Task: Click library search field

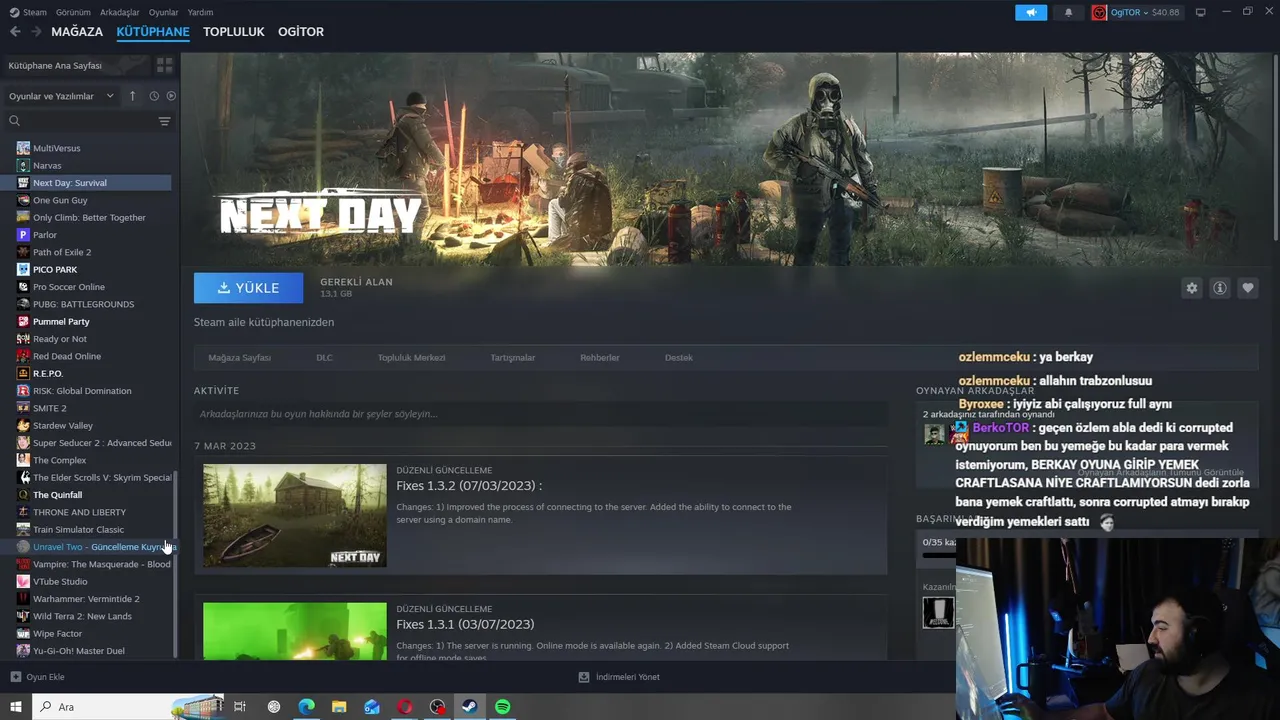Action: point(80,121)
